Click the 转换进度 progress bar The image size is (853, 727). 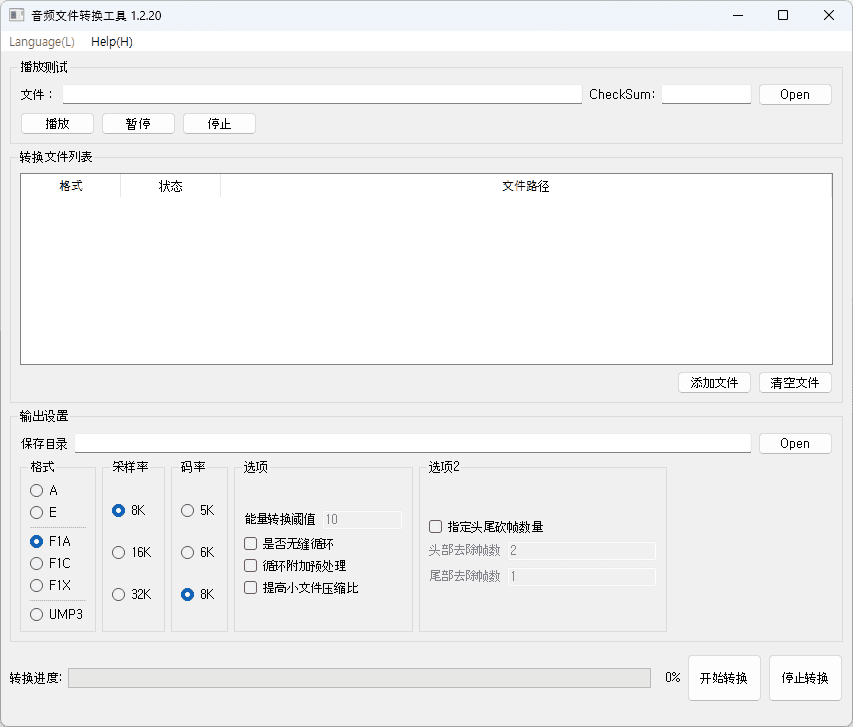(x=359, y=678)
